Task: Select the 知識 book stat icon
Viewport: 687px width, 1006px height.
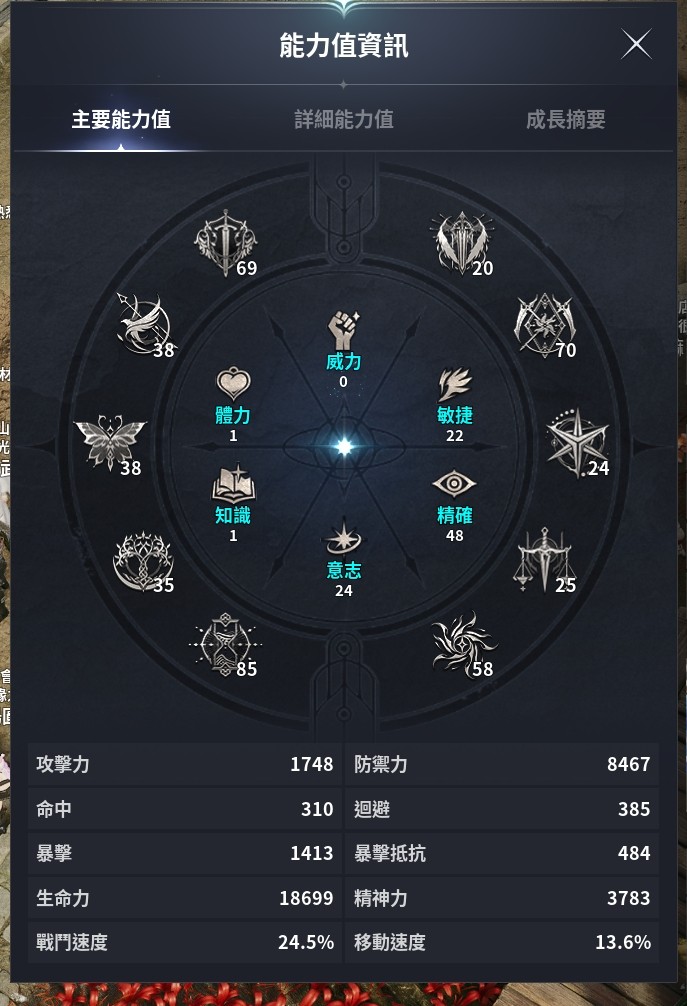Action: click(x=233, y=484)
